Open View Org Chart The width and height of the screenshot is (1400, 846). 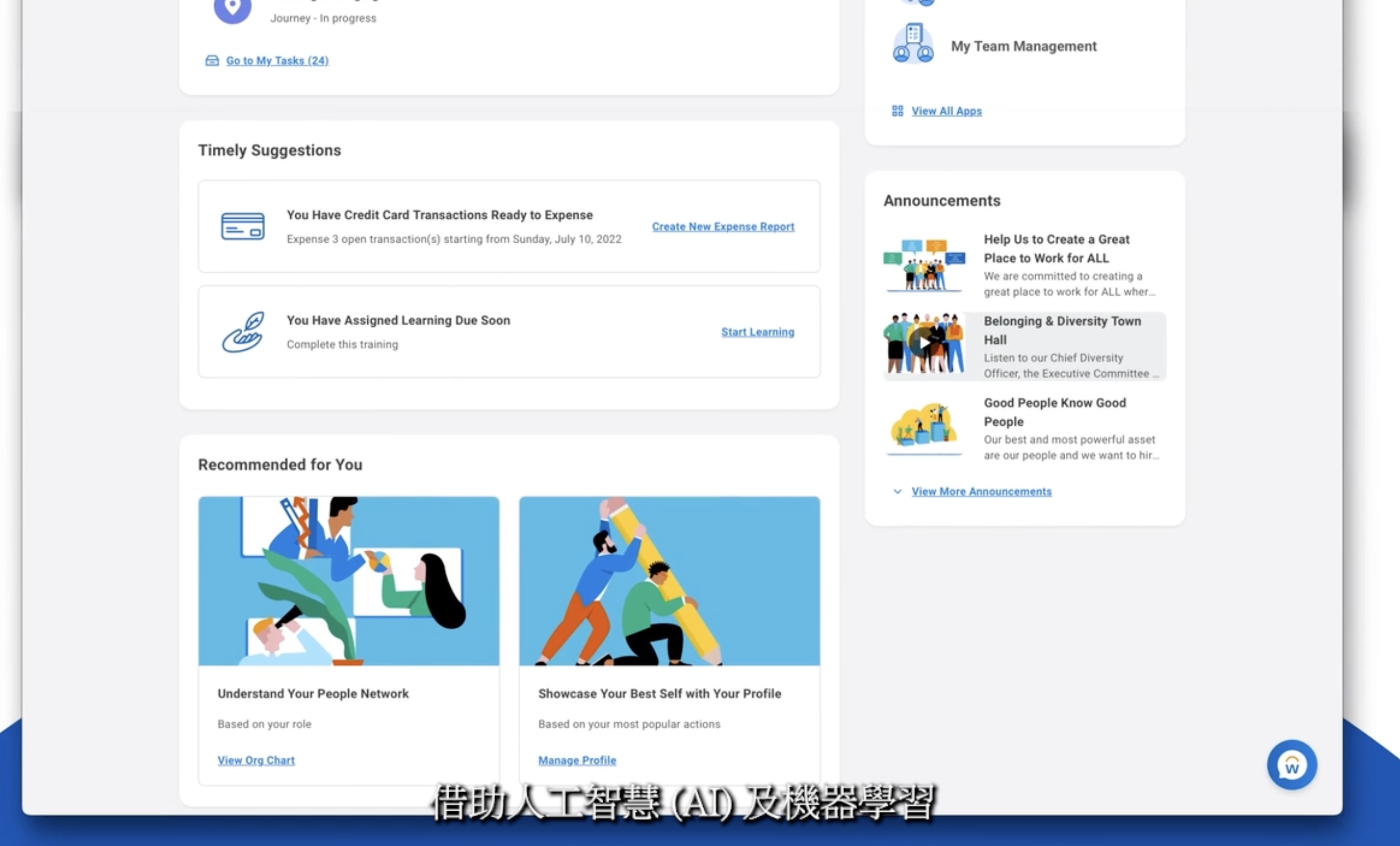click(256, 760)
